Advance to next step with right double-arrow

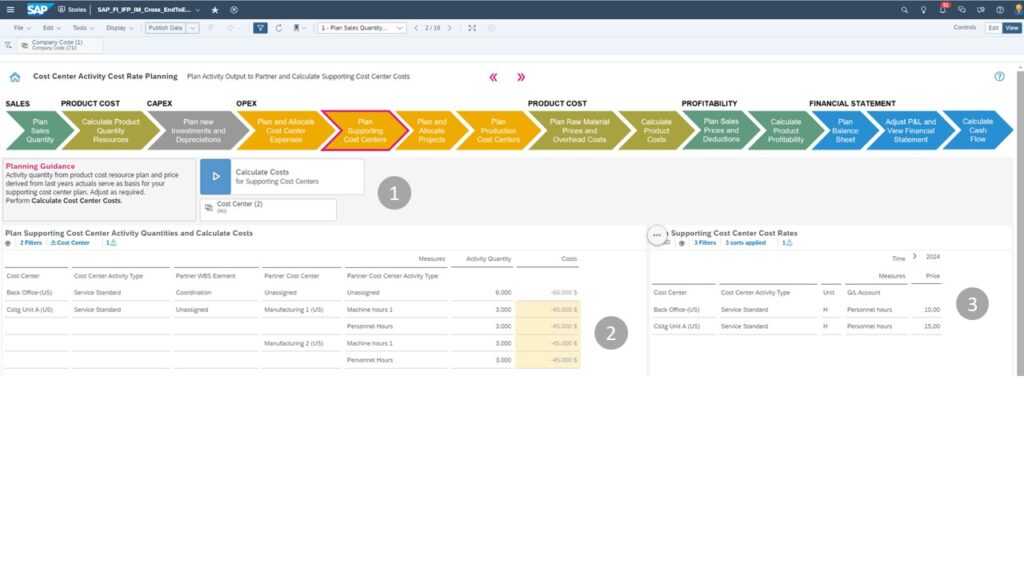[x=521, y=77]
